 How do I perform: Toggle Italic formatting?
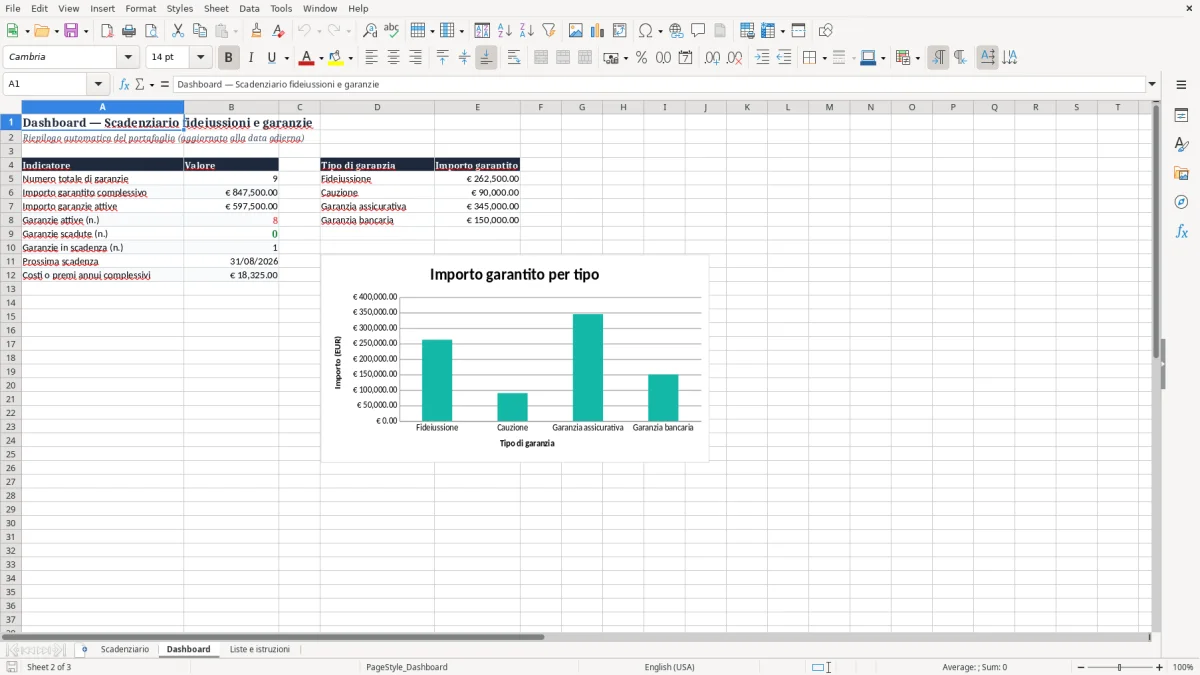pyautogui.click(x=251, y=58)
